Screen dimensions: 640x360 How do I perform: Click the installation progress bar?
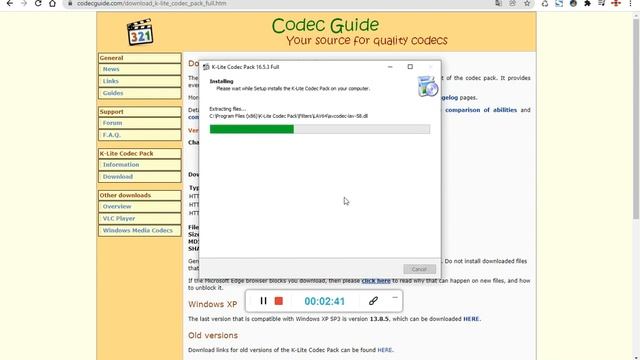320,129
